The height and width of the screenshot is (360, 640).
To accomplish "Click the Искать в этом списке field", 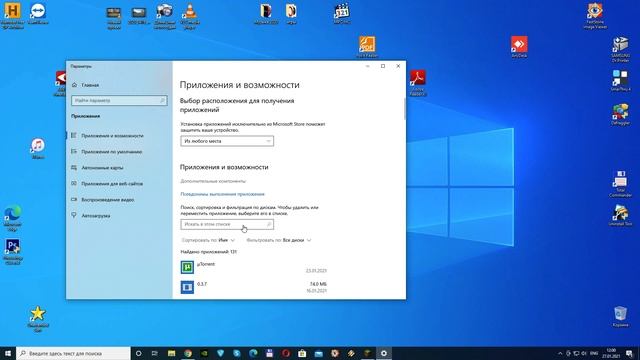I will (227, 224).
